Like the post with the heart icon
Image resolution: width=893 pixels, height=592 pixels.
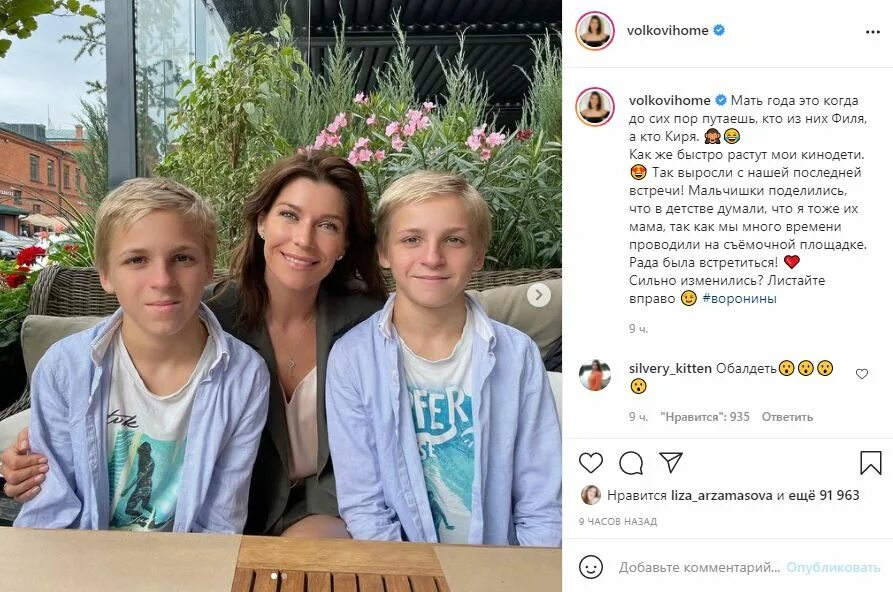(591, 463)
